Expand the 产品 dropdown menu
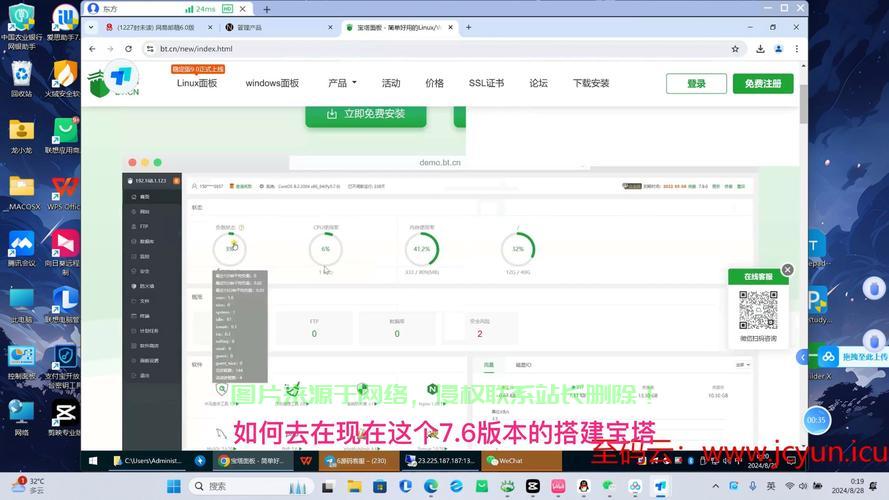The image size is (889, 500). 342,83
